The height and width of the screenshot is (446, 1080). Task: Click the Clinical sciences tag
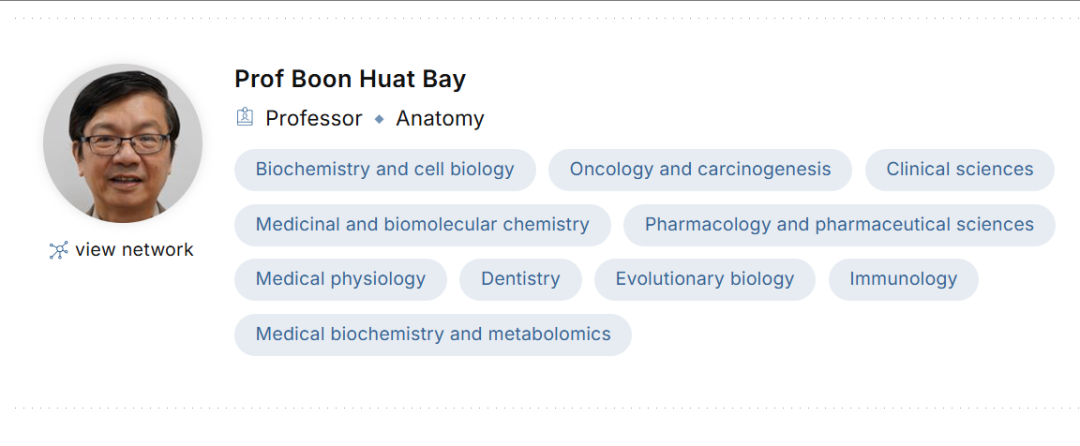click(x=959, y=170)
